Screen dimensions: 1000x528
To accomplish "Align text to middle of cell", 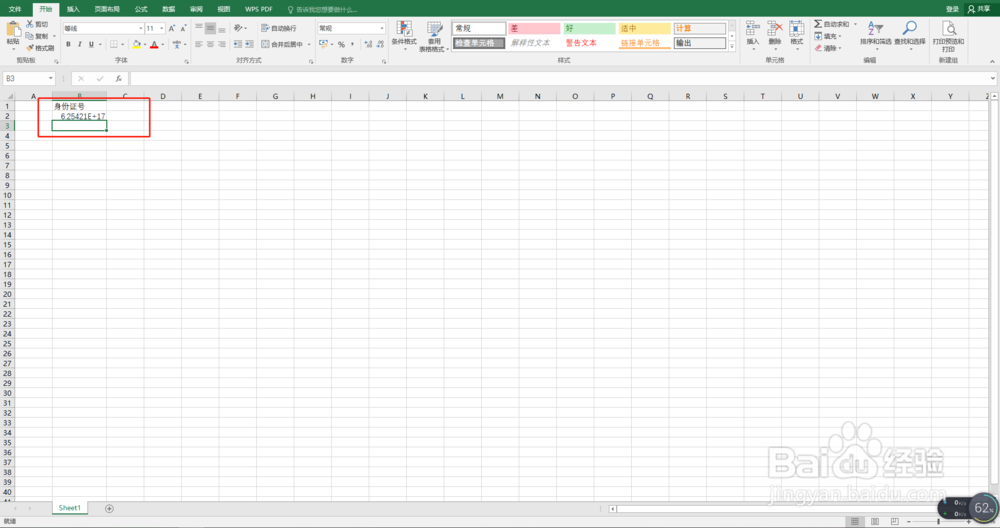I will point(210,28).
